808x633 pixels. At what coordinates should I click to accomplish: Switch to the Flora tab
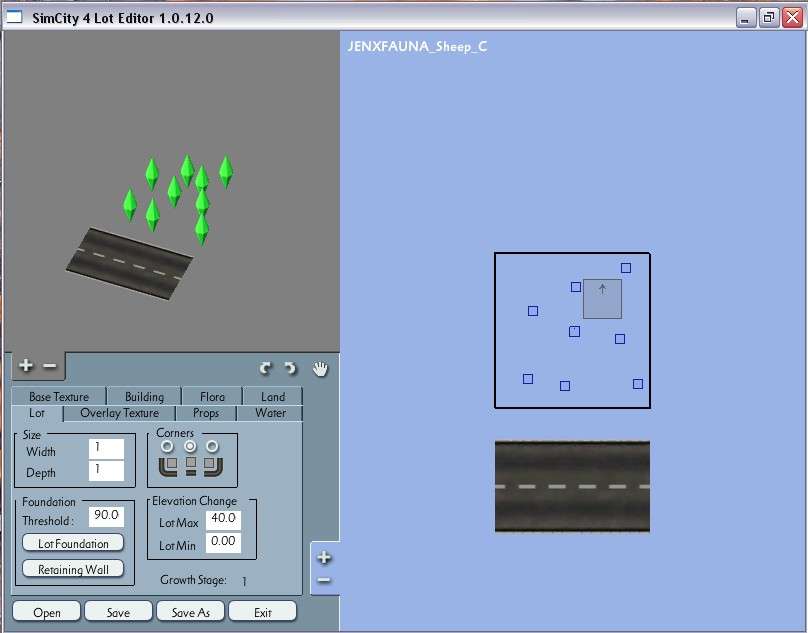click(212, 396)
